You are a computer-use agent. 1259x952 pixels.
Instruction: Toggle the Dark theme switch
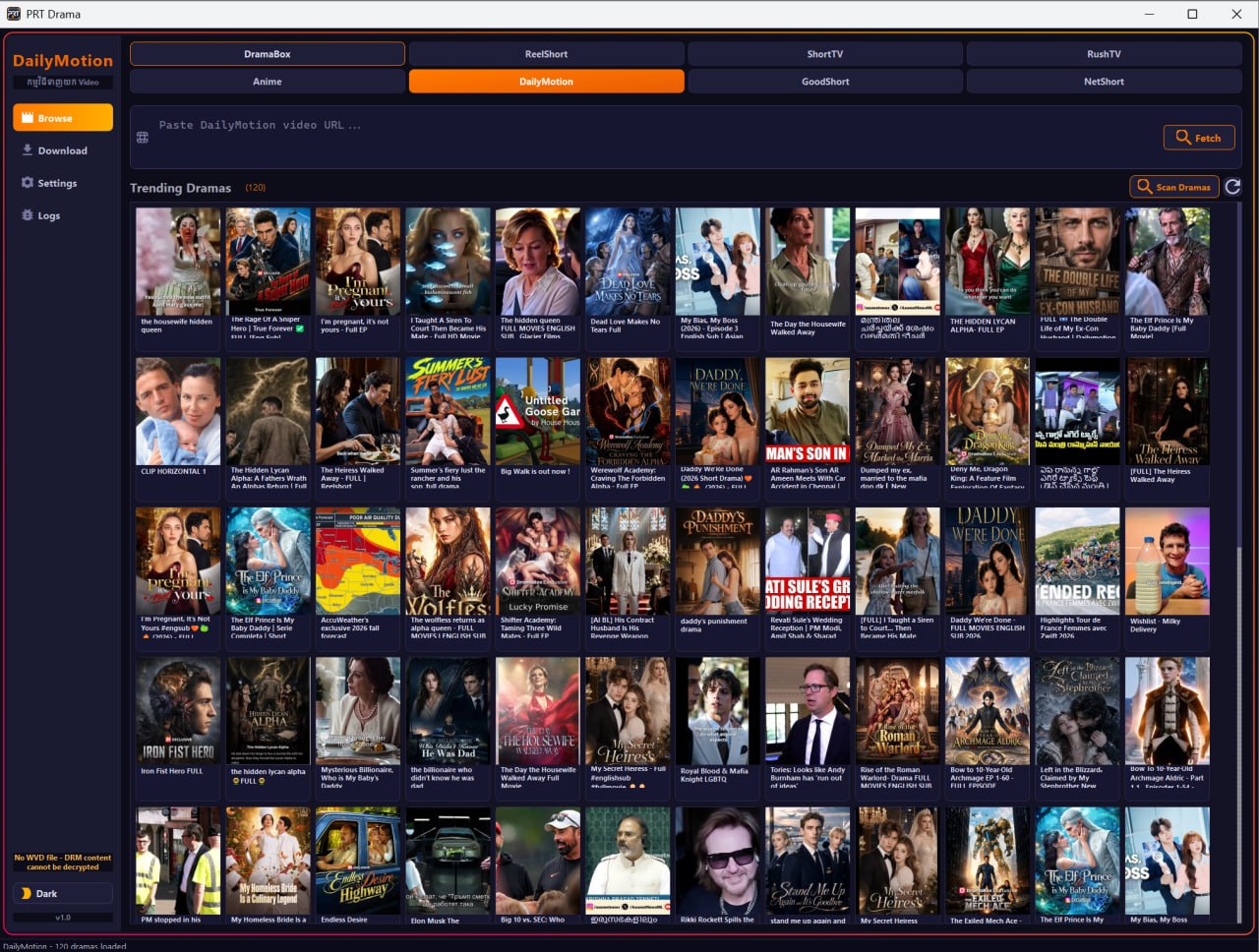63,893
